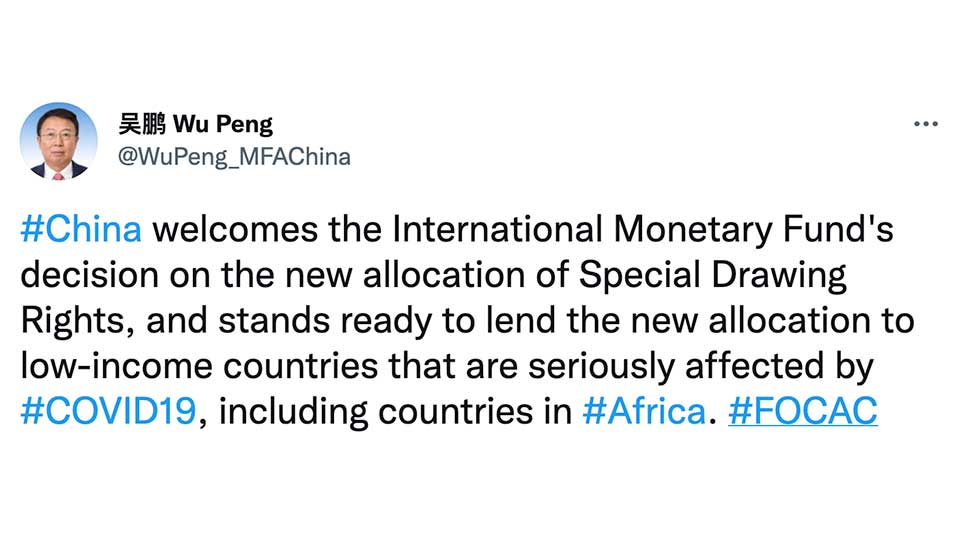Open the #Africa hashtag
This screenshot has height=540, width=960.
(644, 411)
